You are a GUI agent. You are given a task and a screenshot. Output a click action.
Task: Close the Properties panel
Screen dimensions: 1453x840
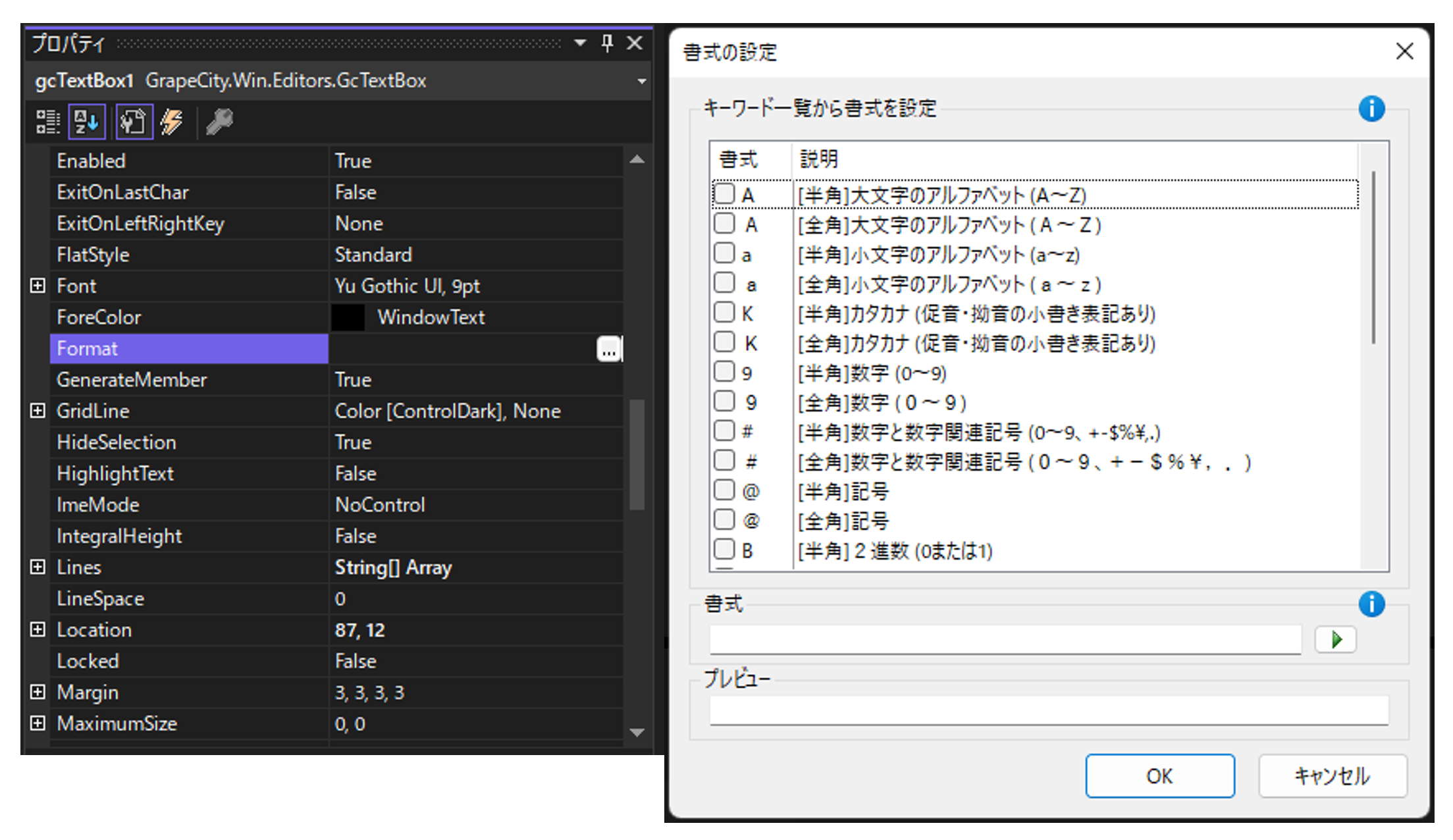(635, 43)
